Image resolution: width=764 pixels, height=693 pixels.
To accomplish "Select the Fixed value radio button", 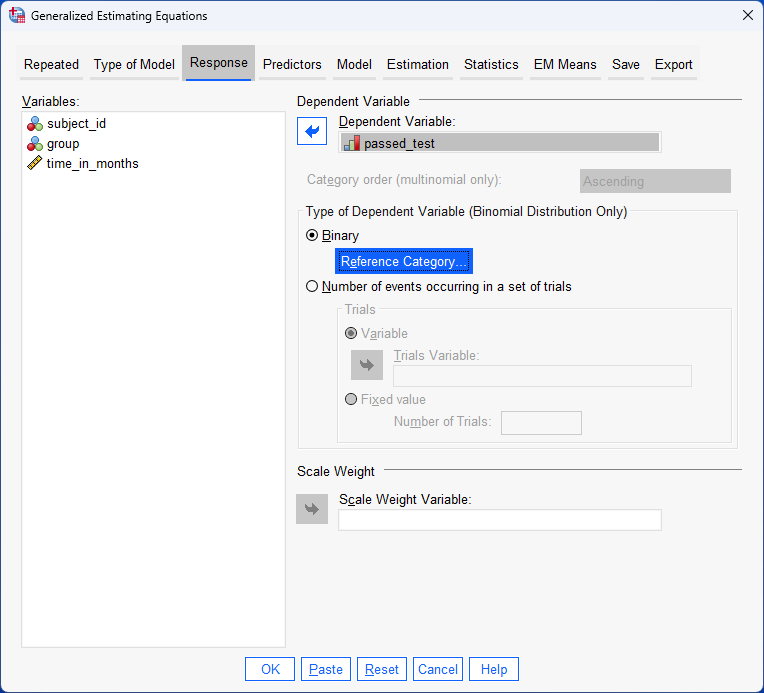I will [351, 400].
